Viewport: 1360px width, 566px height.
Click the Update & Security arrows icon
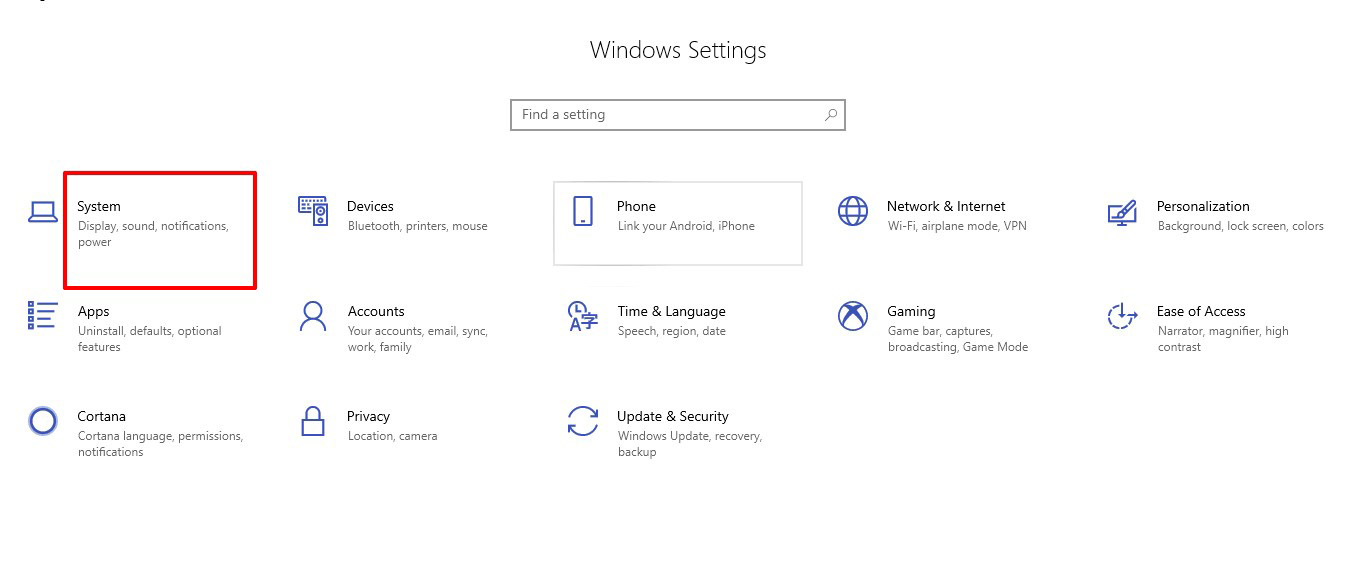click(x=582, y=421)
